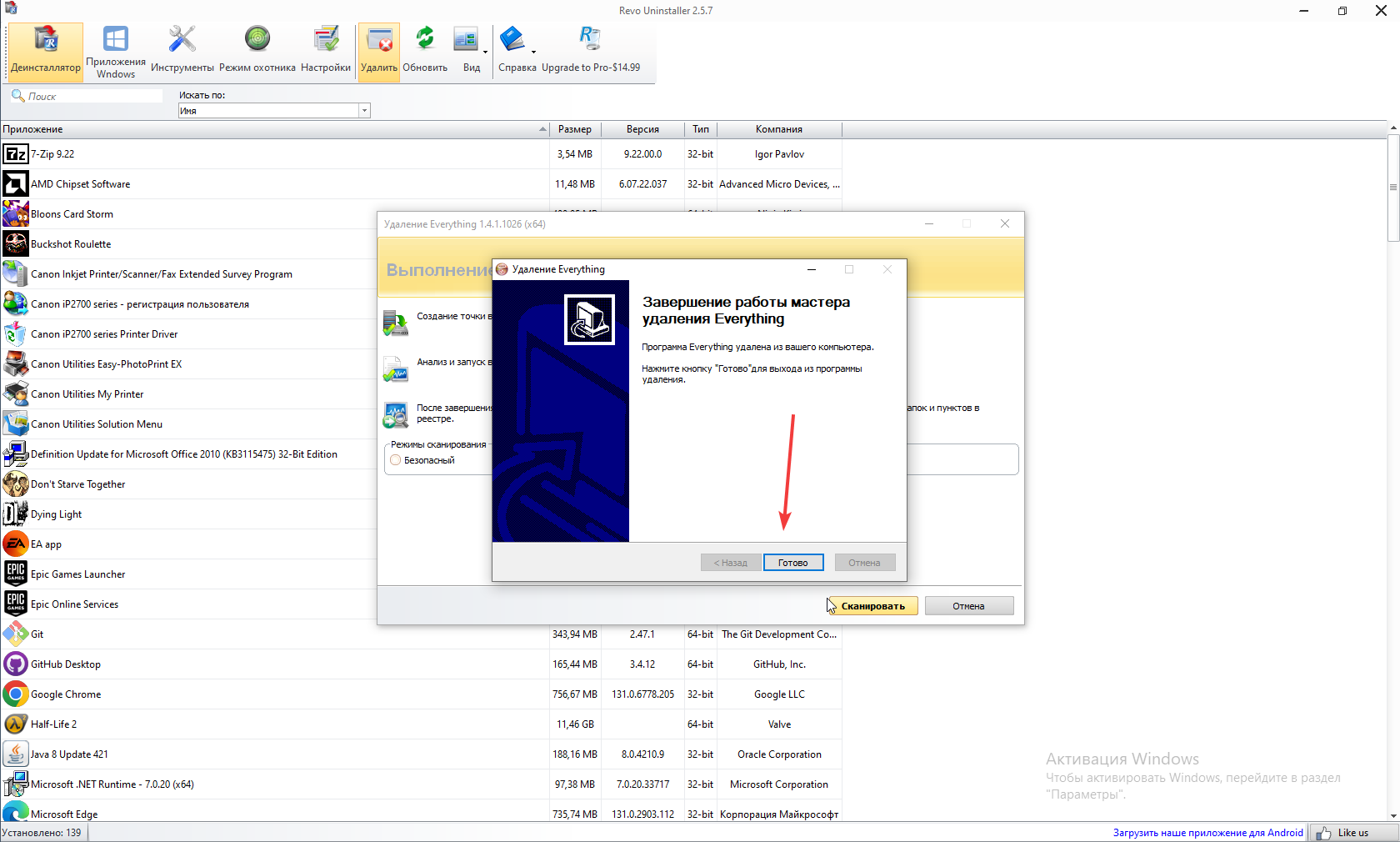Open the Инструменты toolbar icon

(182, 52)
